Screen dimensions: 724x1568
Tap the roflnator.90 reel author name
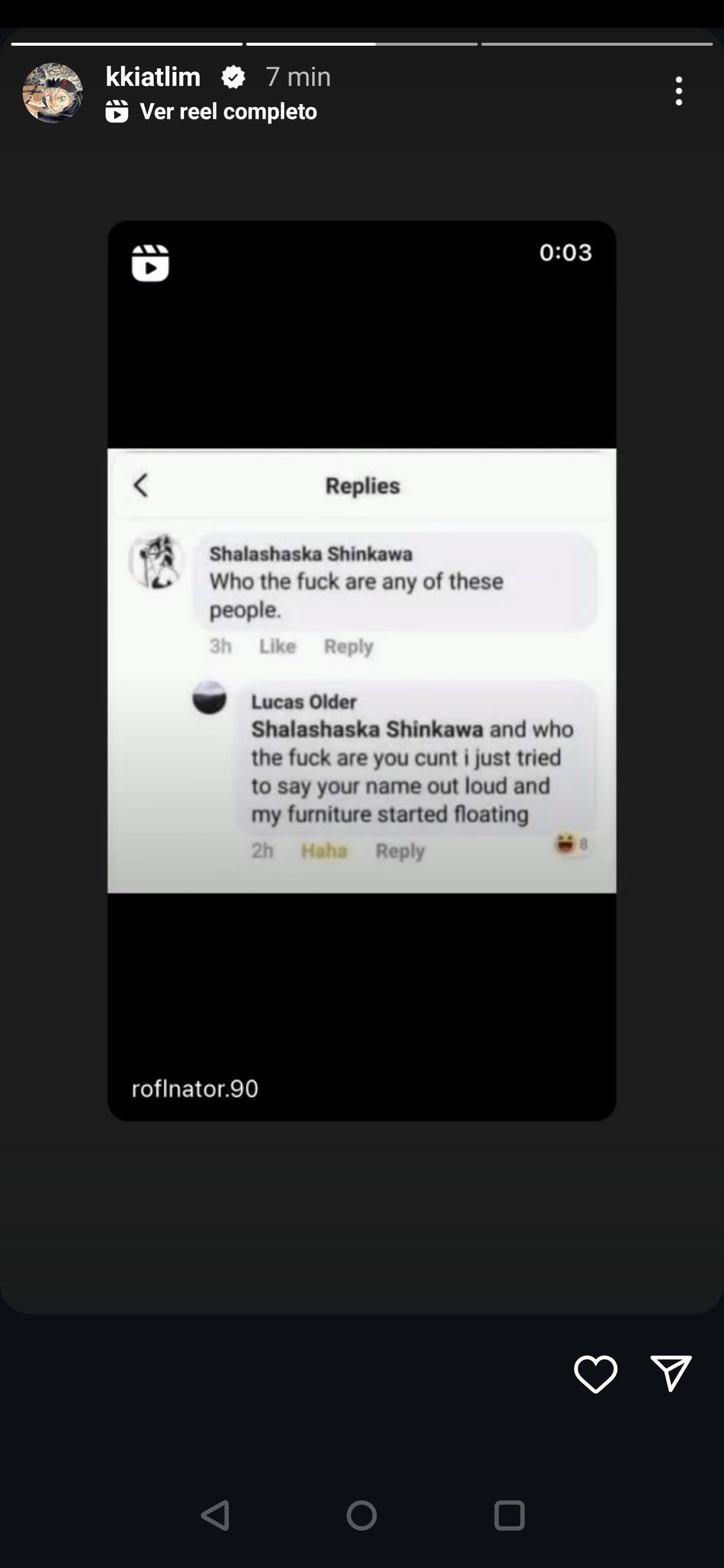point(195,1089)
